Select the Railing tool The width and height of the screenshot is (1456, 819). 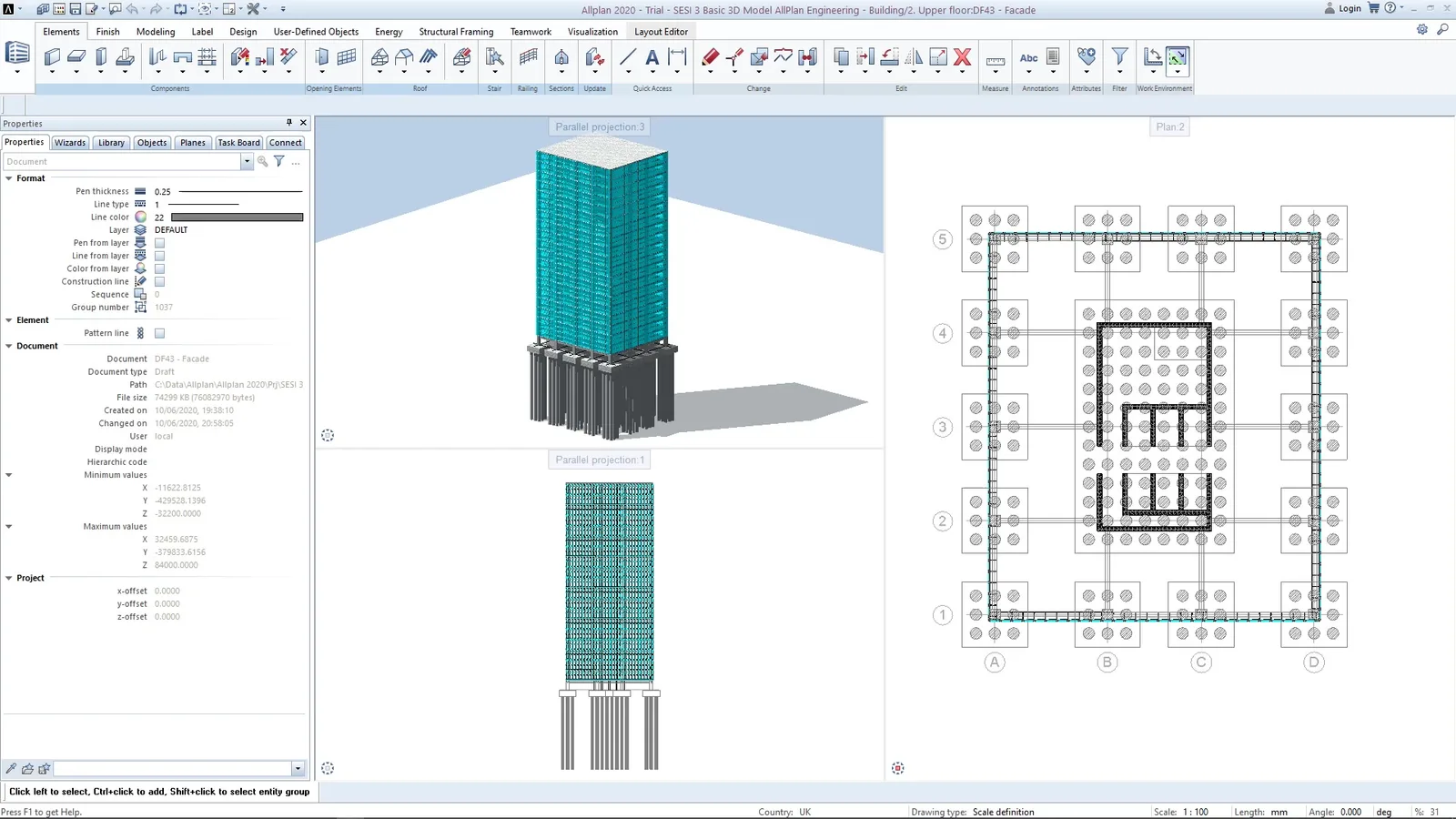(528, 57)
